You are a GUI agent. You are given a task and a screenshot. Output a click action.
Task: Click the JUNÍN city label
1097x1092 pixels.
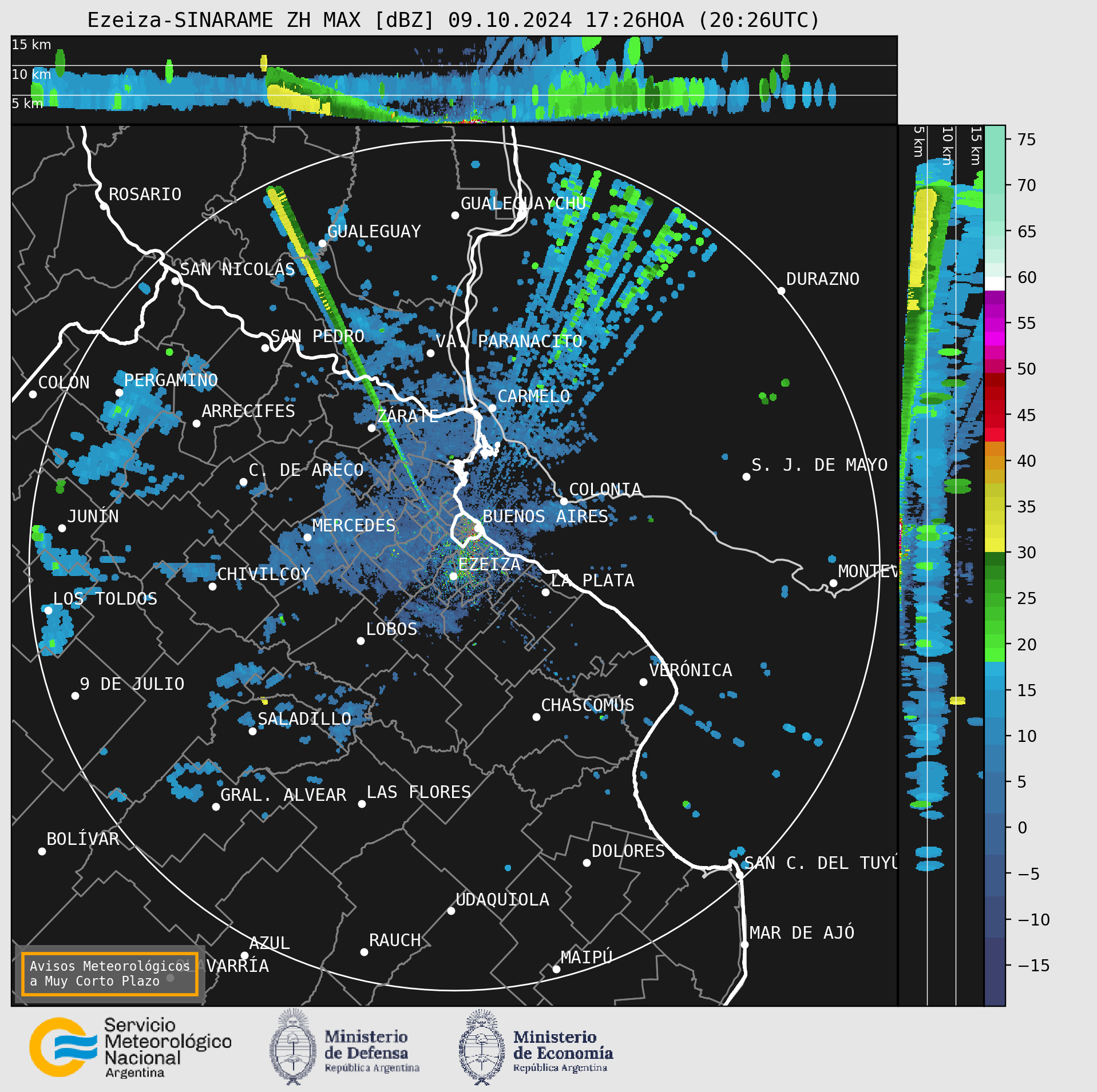click(93, 516)
